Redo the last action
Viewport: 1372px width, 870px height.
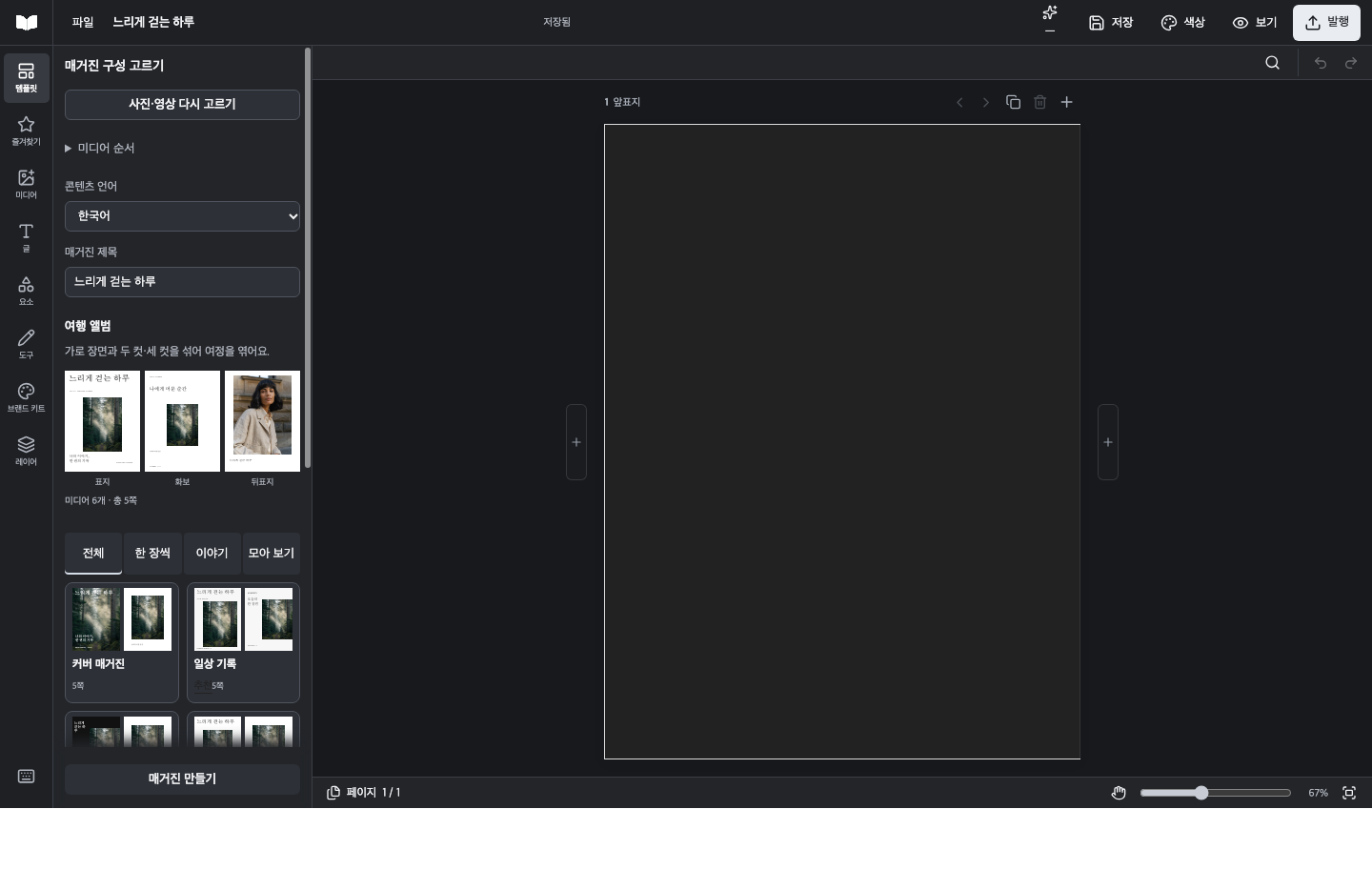[1351, 63]
